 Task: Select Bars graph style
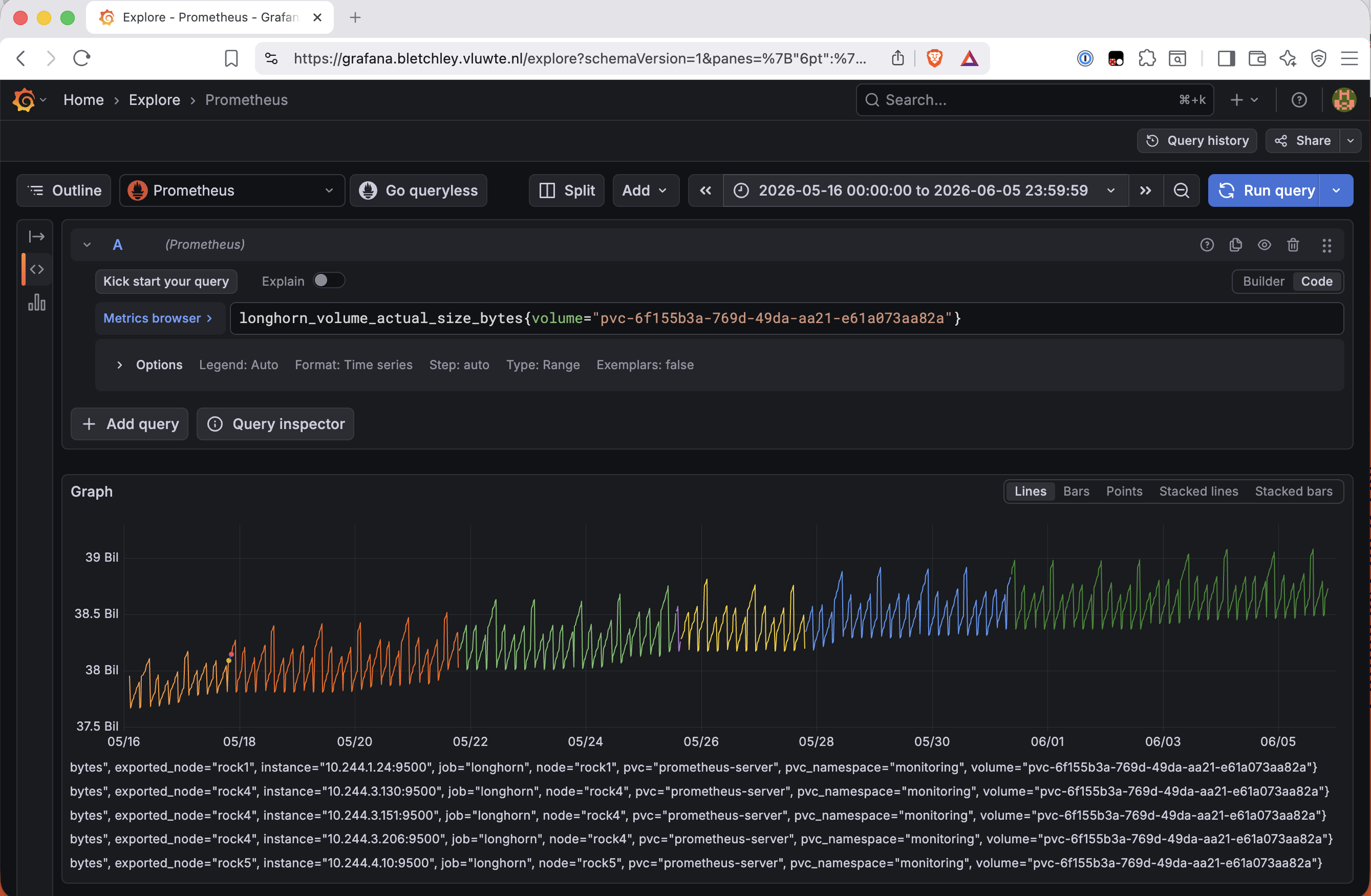1076,492
